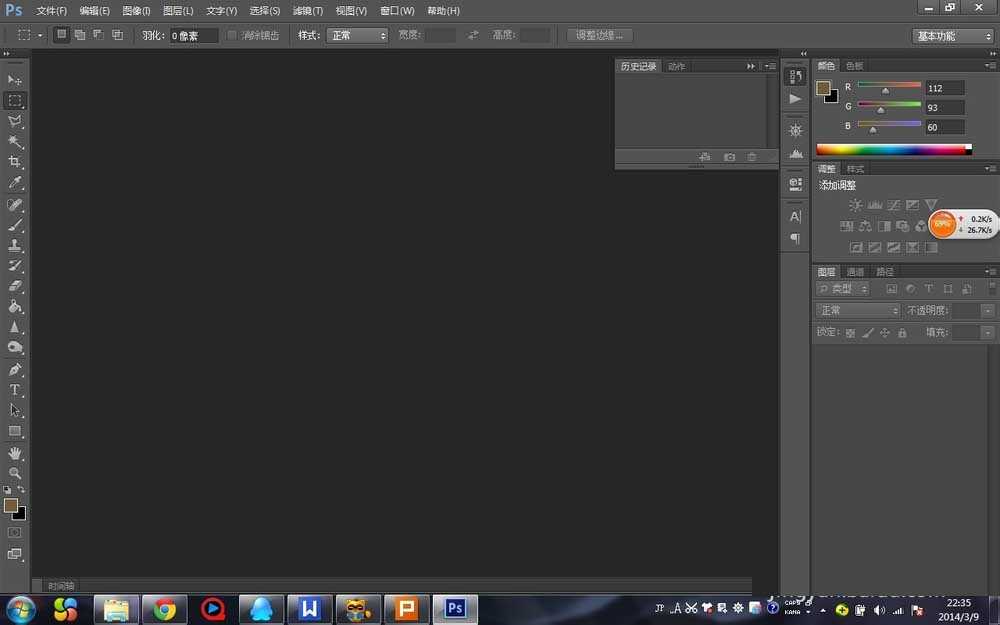Toggle the 消除锯齿 anti-alias checkbox
1000x625 pixels.
tap(233, 35)
